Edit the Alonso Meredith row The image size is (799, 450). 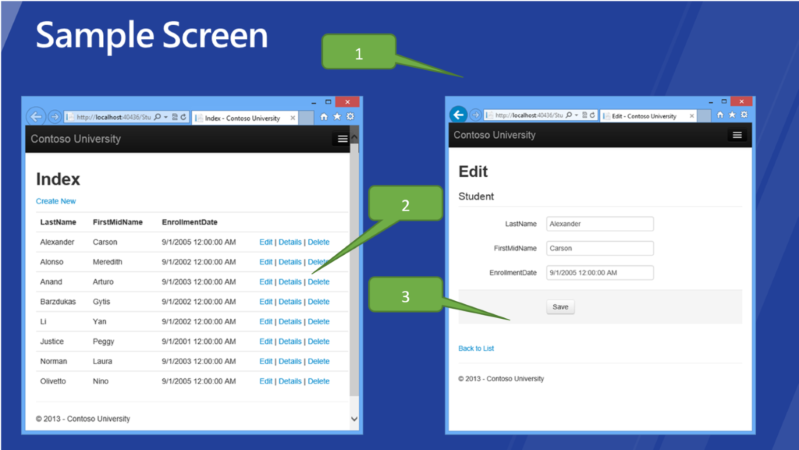pyautogui.click(x=265, y=262)
